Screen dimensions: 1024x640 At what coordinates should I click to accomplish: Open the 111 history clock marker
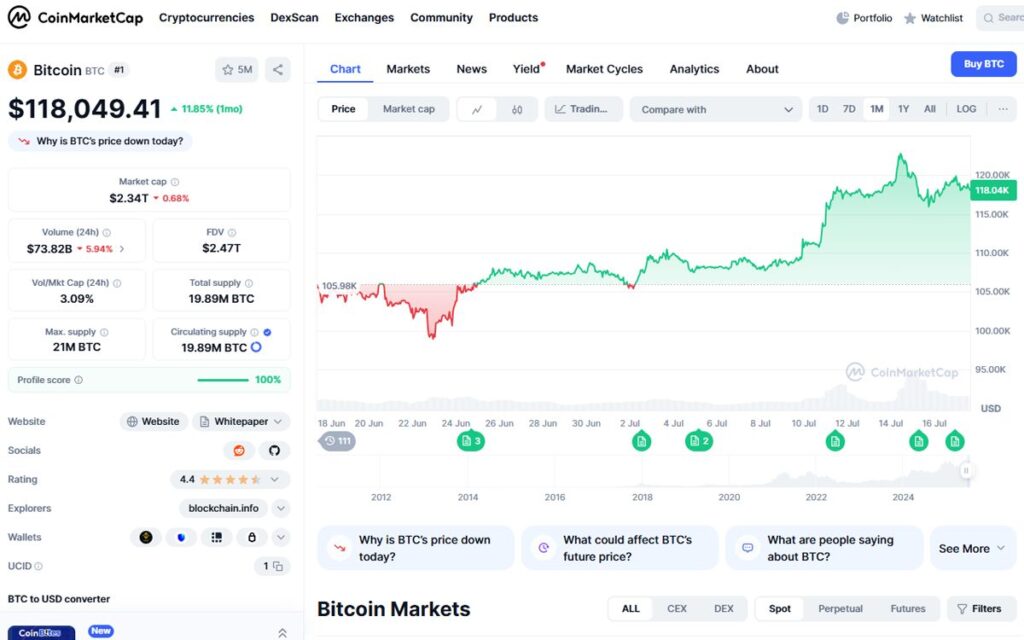coord(337,441)
